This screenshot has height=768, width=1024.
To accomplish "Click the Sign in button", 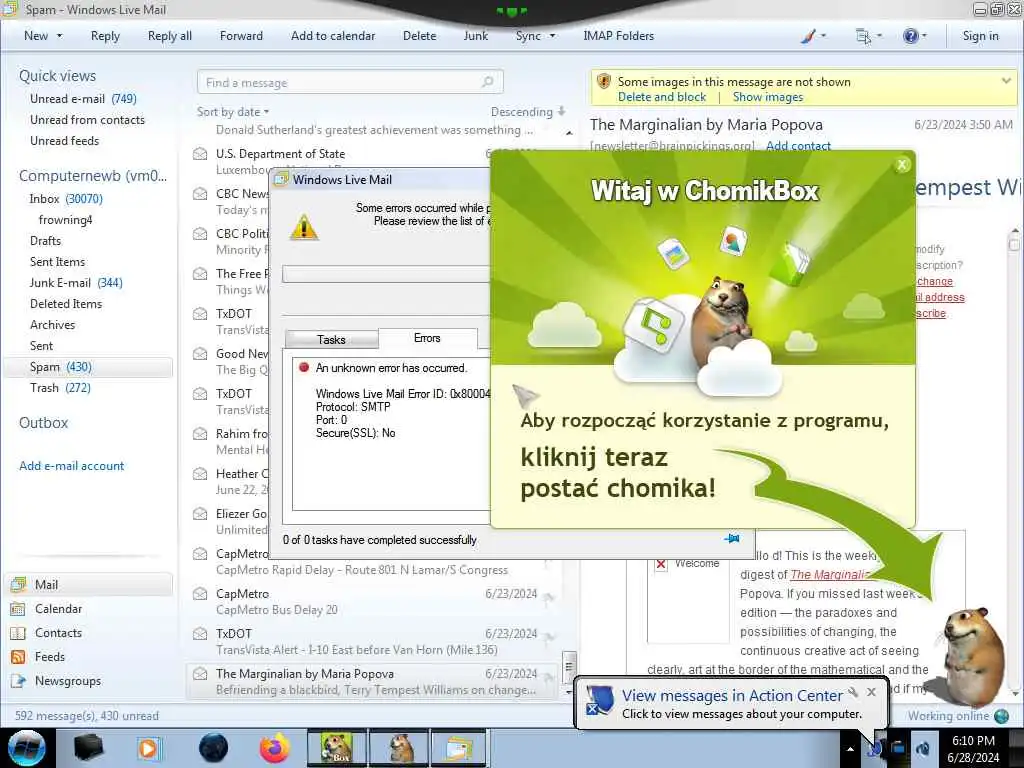I will (x=980, y=36).
